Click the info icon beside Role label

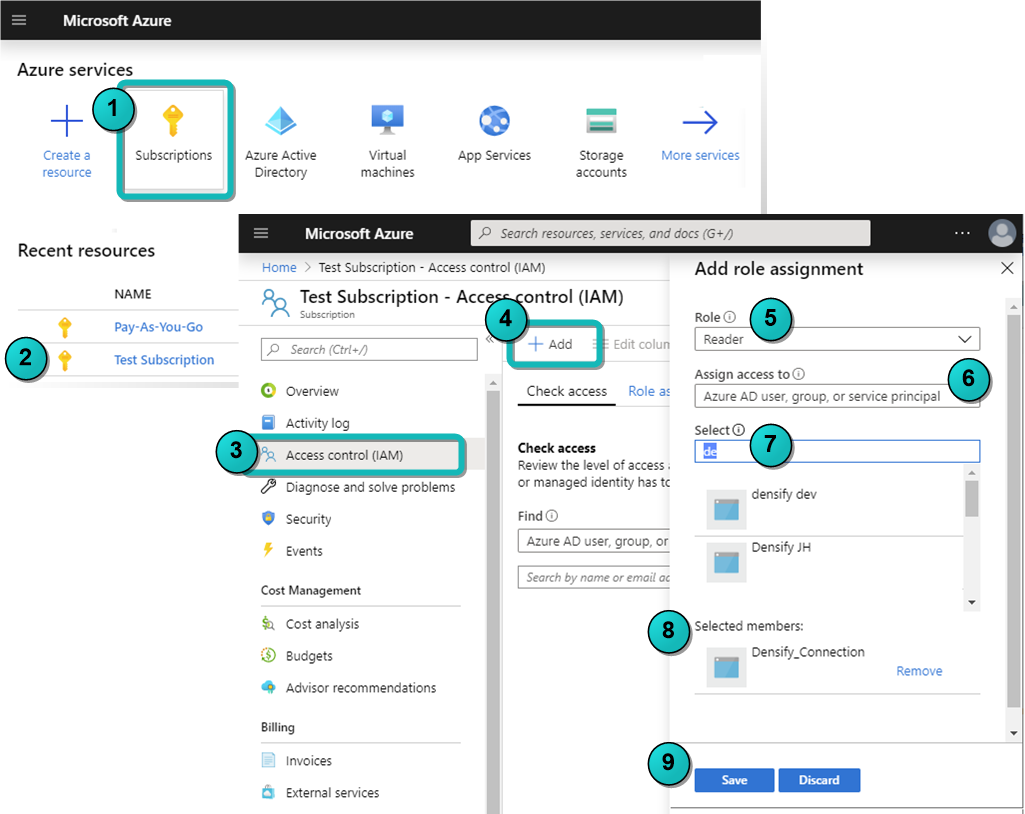pos(730,317)
